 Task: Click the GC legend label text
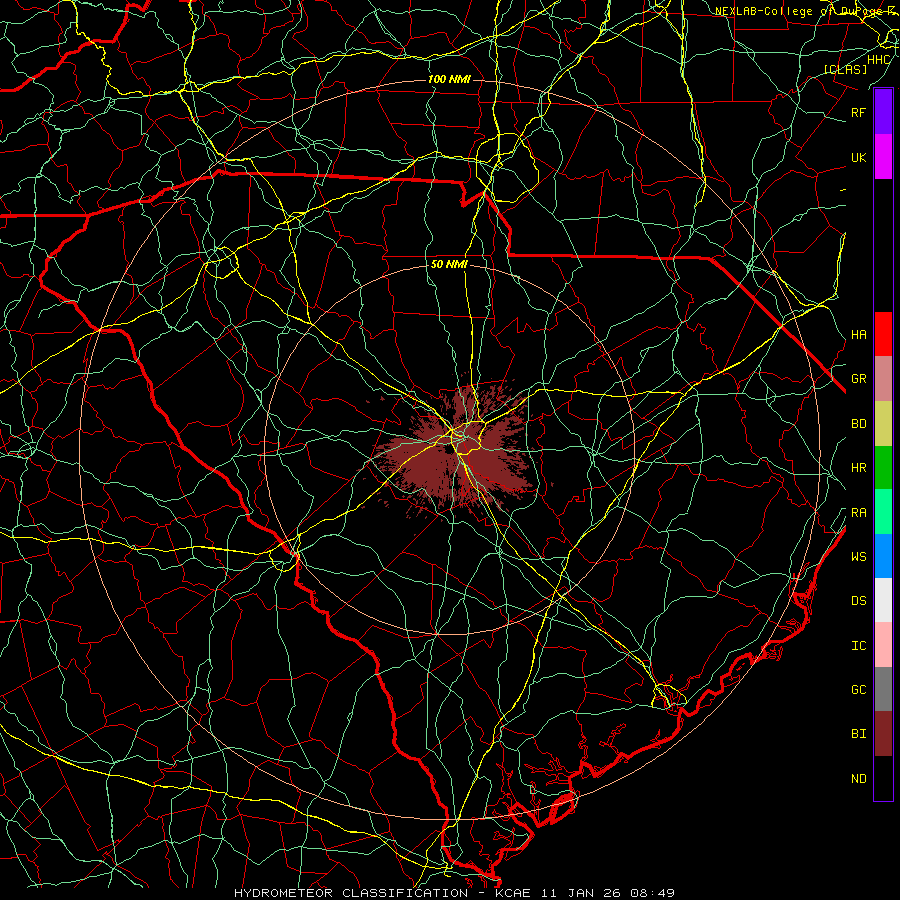[858, 689]
